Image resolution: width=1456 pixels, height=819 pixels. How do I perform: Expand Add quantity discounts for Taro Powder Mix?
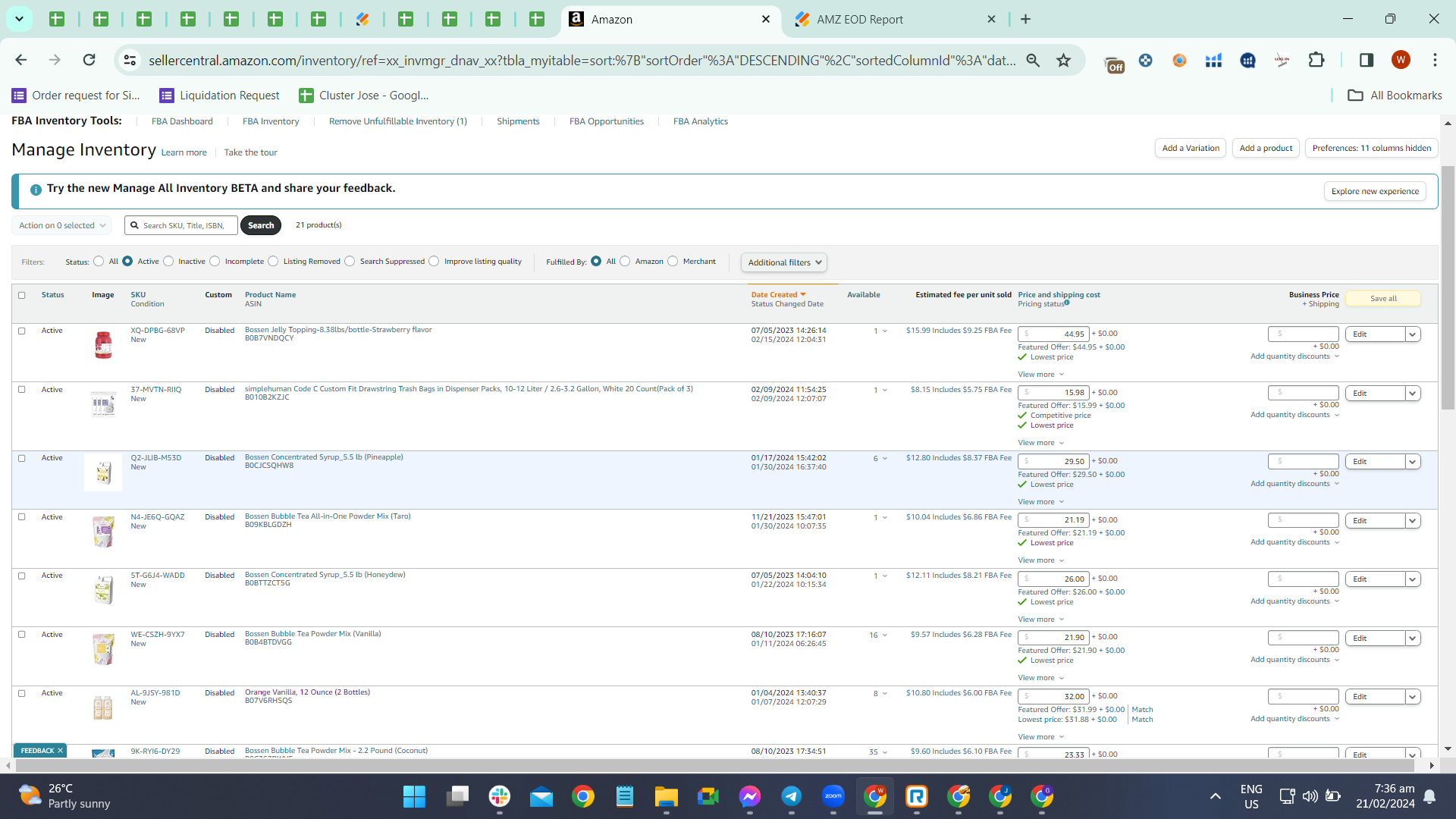[x=1295, y=542]
